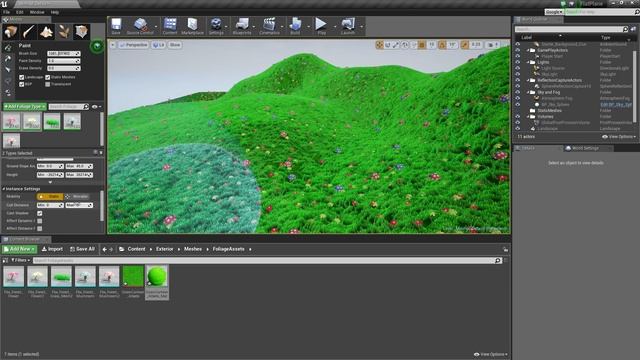This screenshot has height=360, width=640.
Task: Choose the first foliage tool above Paint
Action: pos(8,48)
